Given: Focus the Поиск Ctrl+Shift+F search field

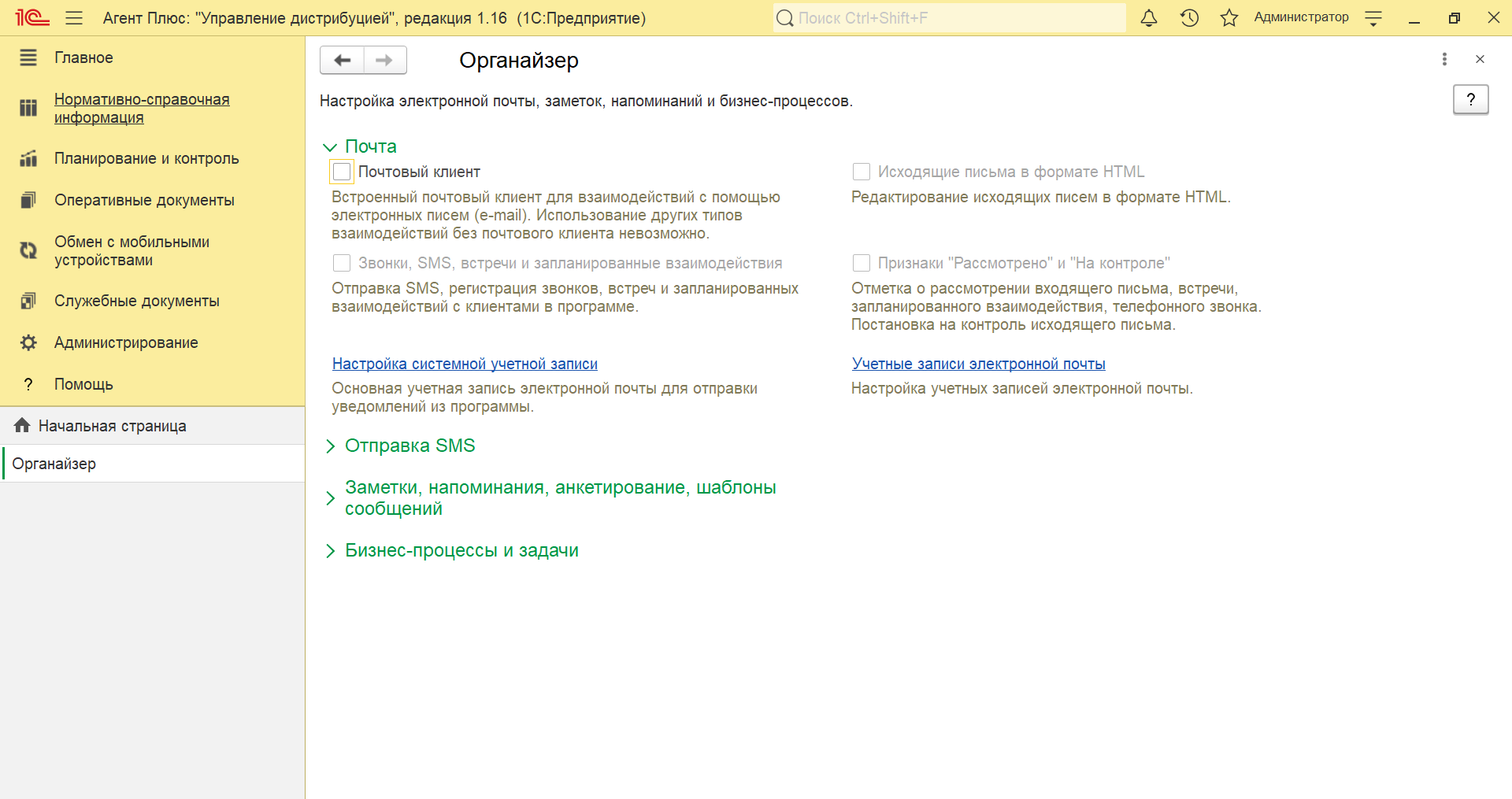Looking at the screenshot, I should tap(949, 17).
